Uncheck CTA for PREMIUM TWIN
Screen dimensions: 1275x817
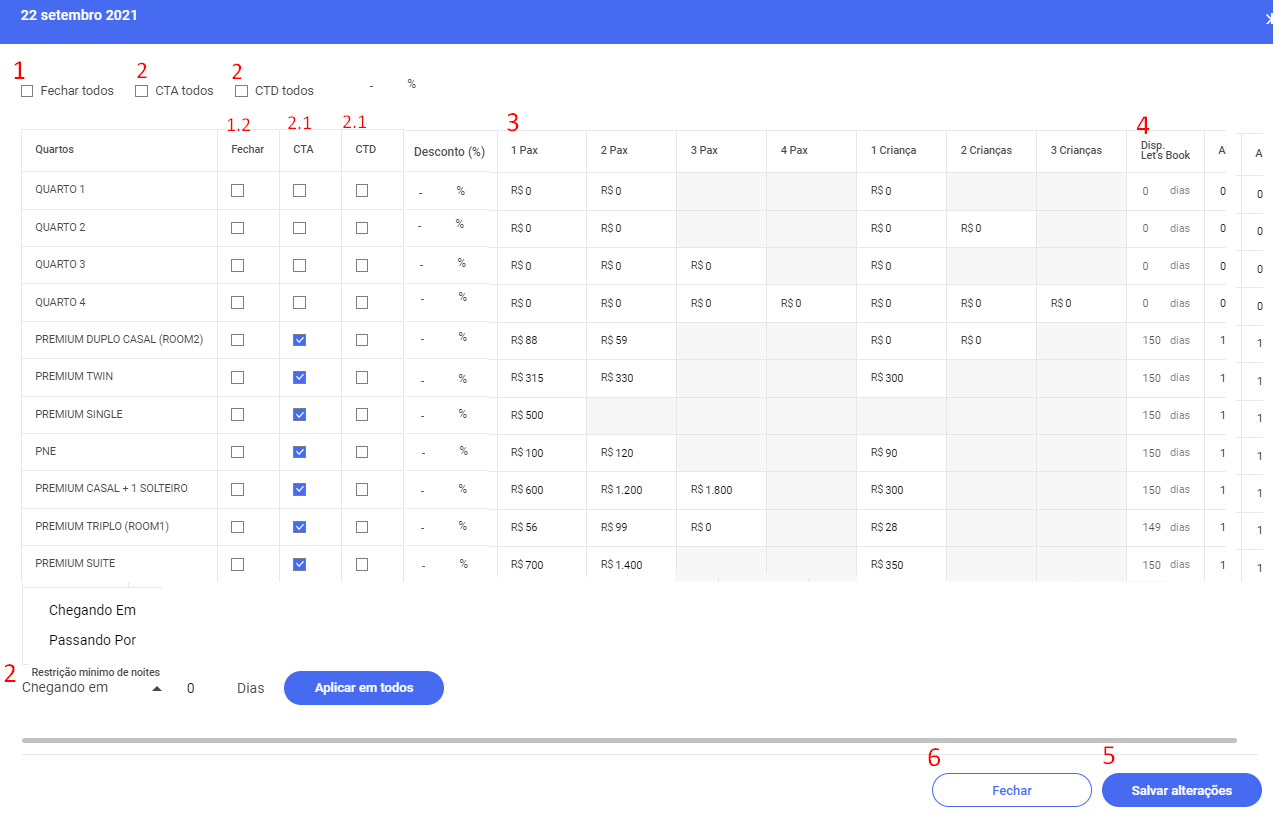[300, 377]
